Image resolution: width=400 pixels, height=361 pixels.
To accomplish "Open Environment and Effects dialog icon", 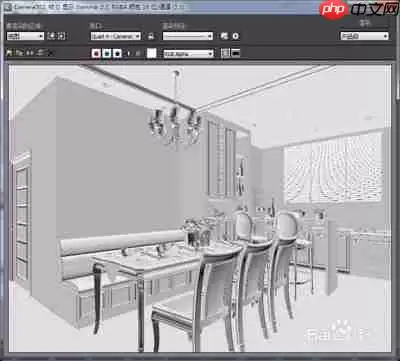I will [x=236, y=36].
